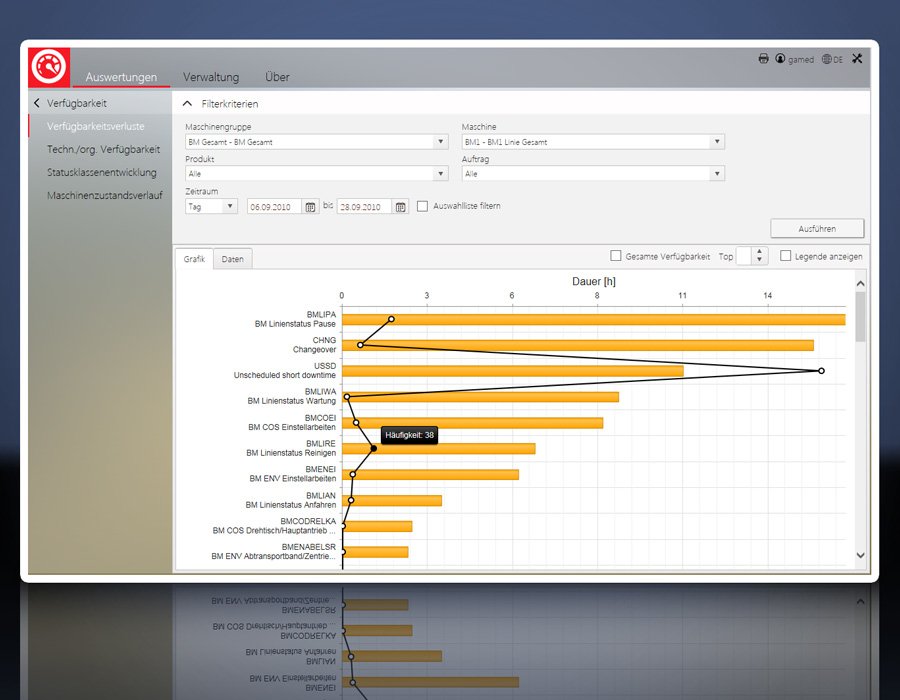Image resolution: width=900 pixels, height=700 pixels.
Task: Open the tools settings icon
Action: 857,59
